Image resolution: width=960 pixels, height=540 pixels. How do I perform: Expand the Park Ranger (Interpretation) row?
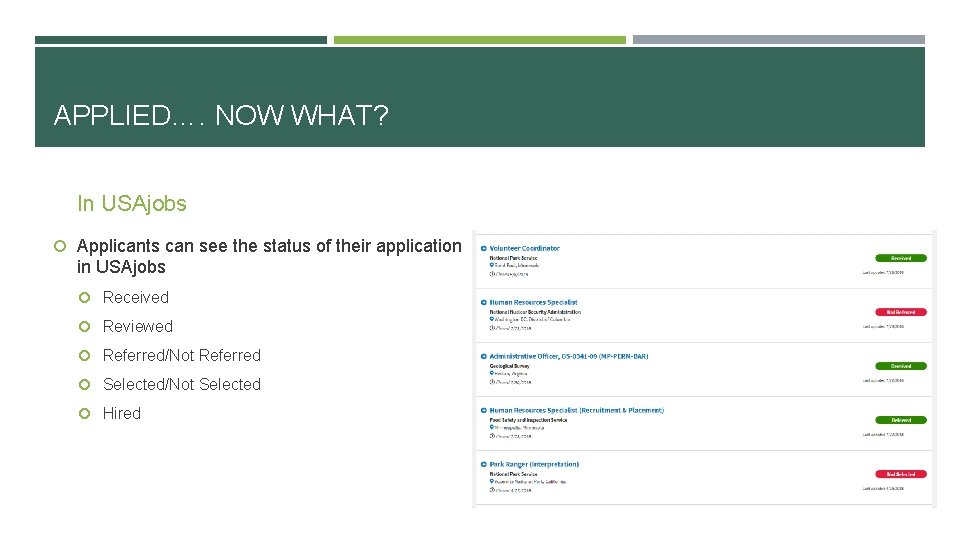tap(484, 464)
